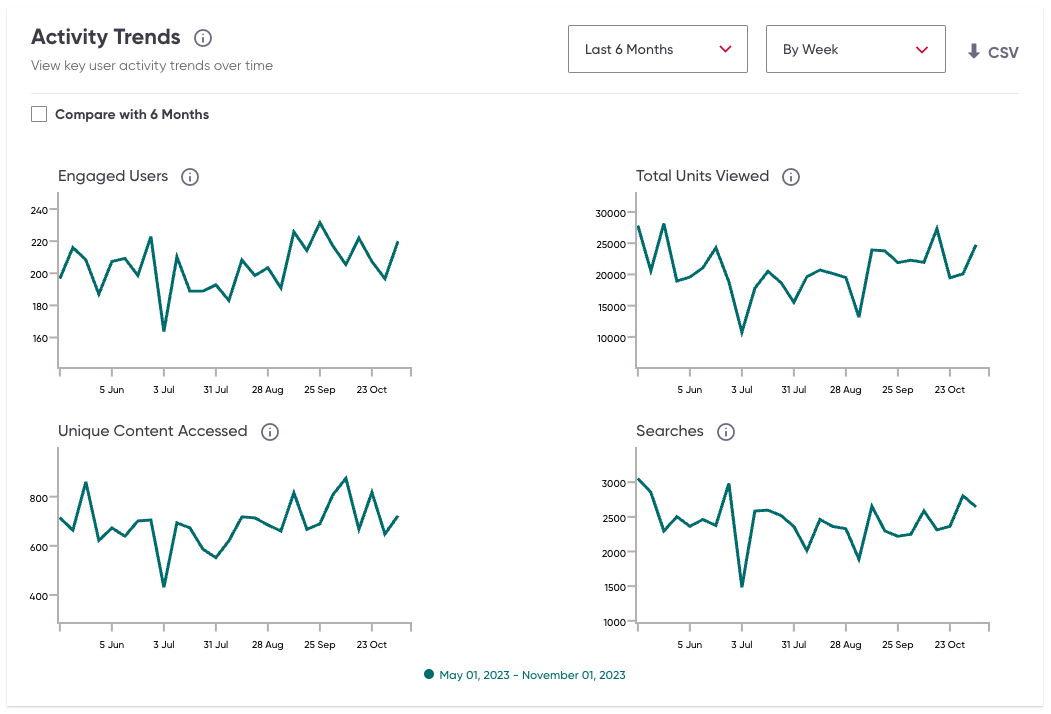This screenshot has height=714, width=1051.
Task: Click the 800 axis label on Unique Content Accessed
Action: point(39,499)
